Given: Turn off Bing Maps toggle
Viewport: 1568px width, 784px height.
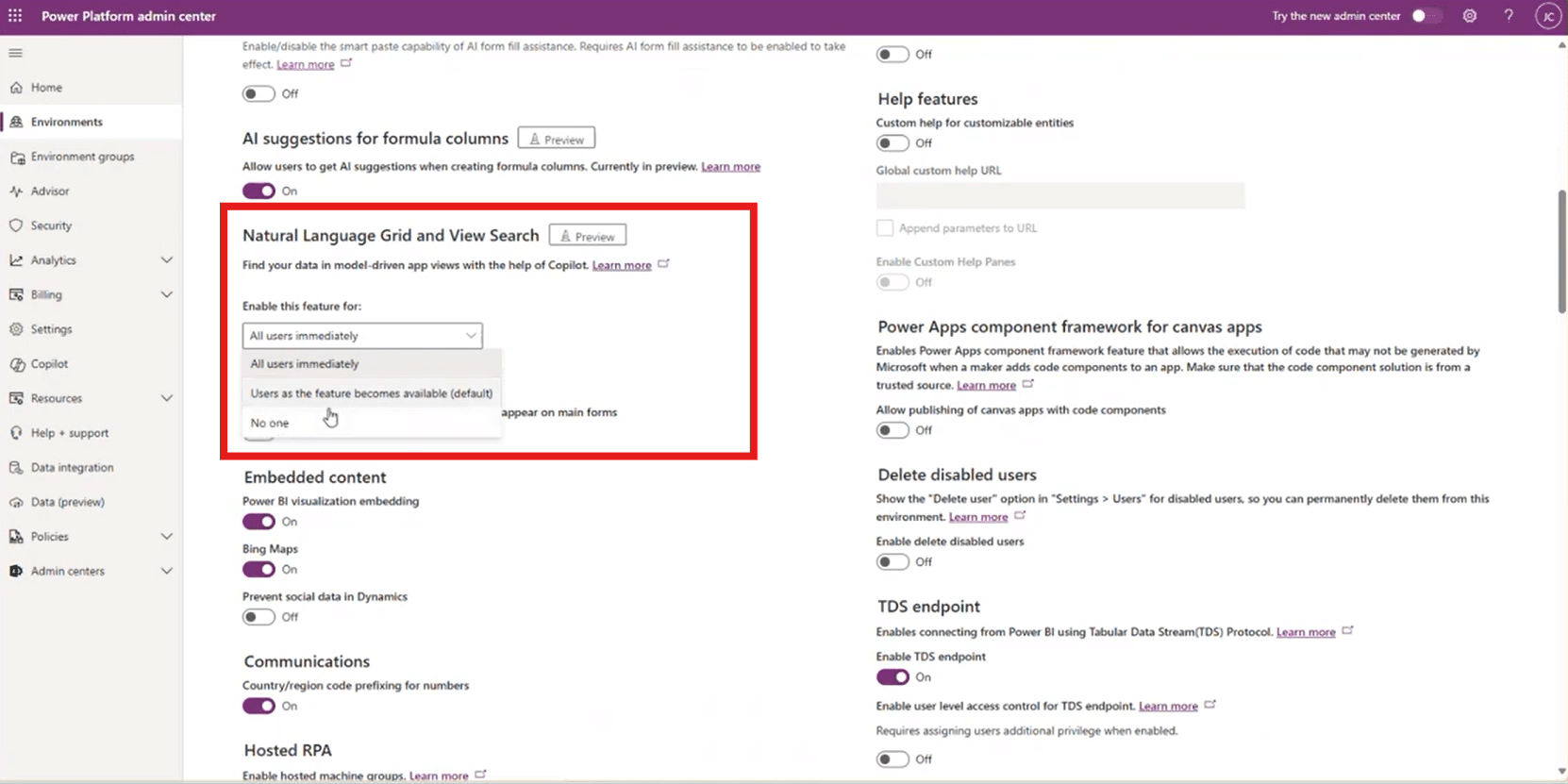Looking at the screenshot, I should click(259, 570).
